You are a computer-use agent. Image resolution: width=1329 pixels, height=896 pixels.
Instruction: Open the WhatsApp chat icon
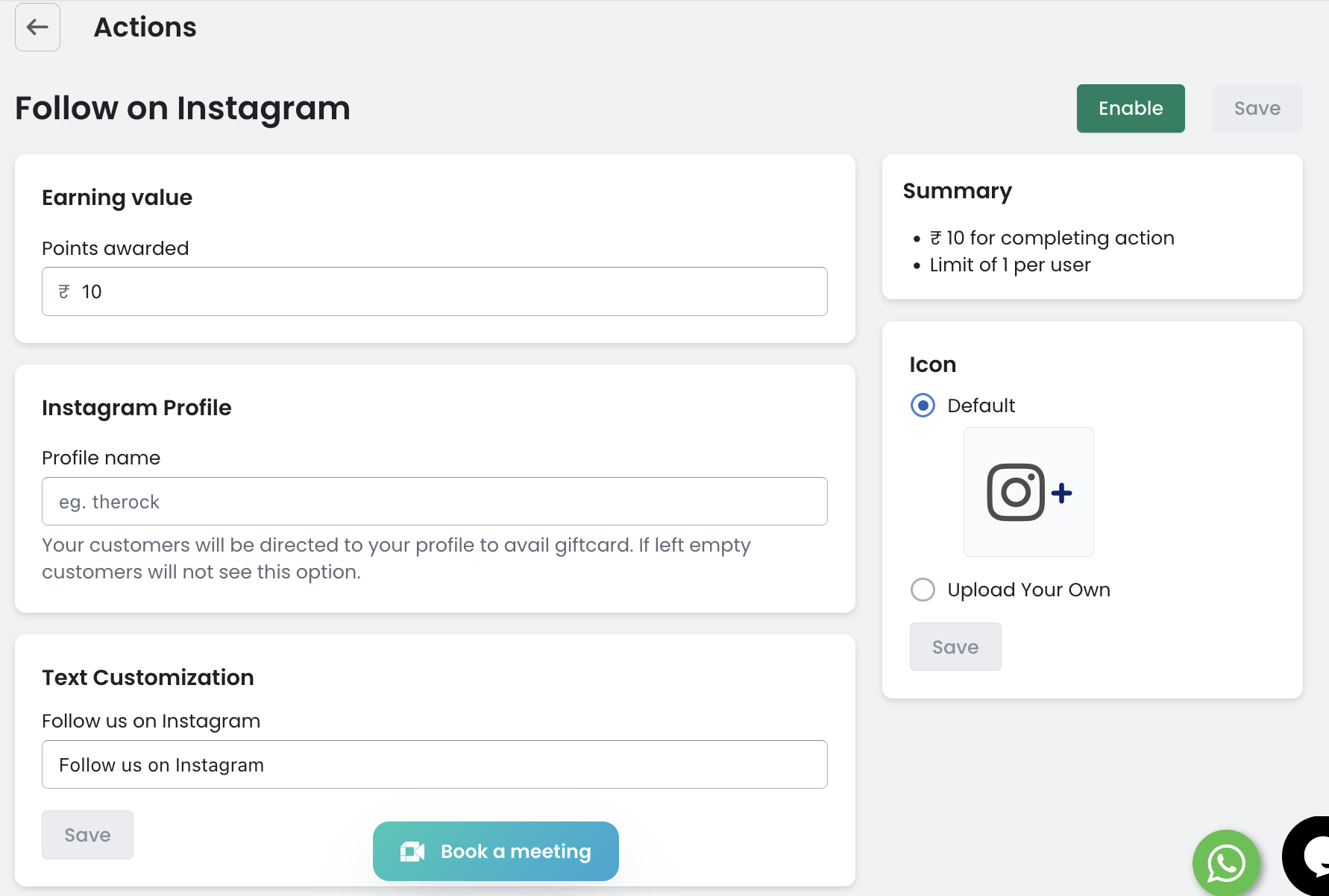(x=1225, y=862)
